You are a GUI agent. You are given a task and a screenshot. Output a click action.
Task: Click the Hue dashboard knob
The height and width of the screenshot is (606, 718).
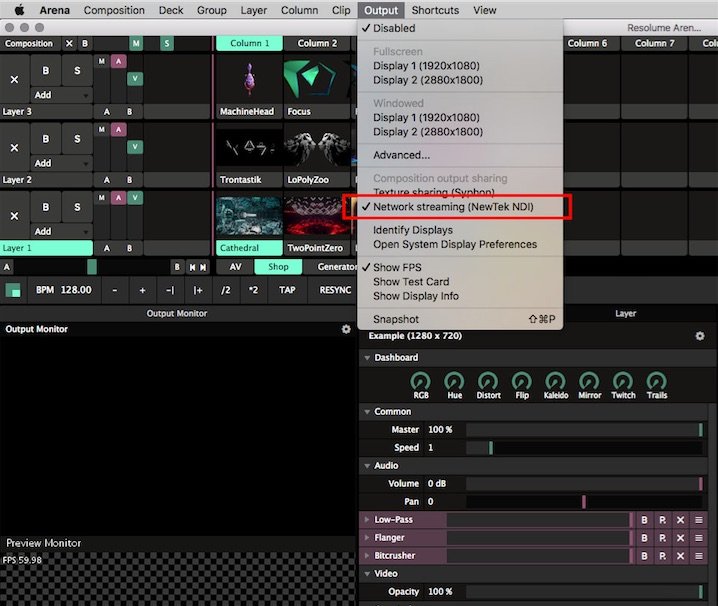454,382
